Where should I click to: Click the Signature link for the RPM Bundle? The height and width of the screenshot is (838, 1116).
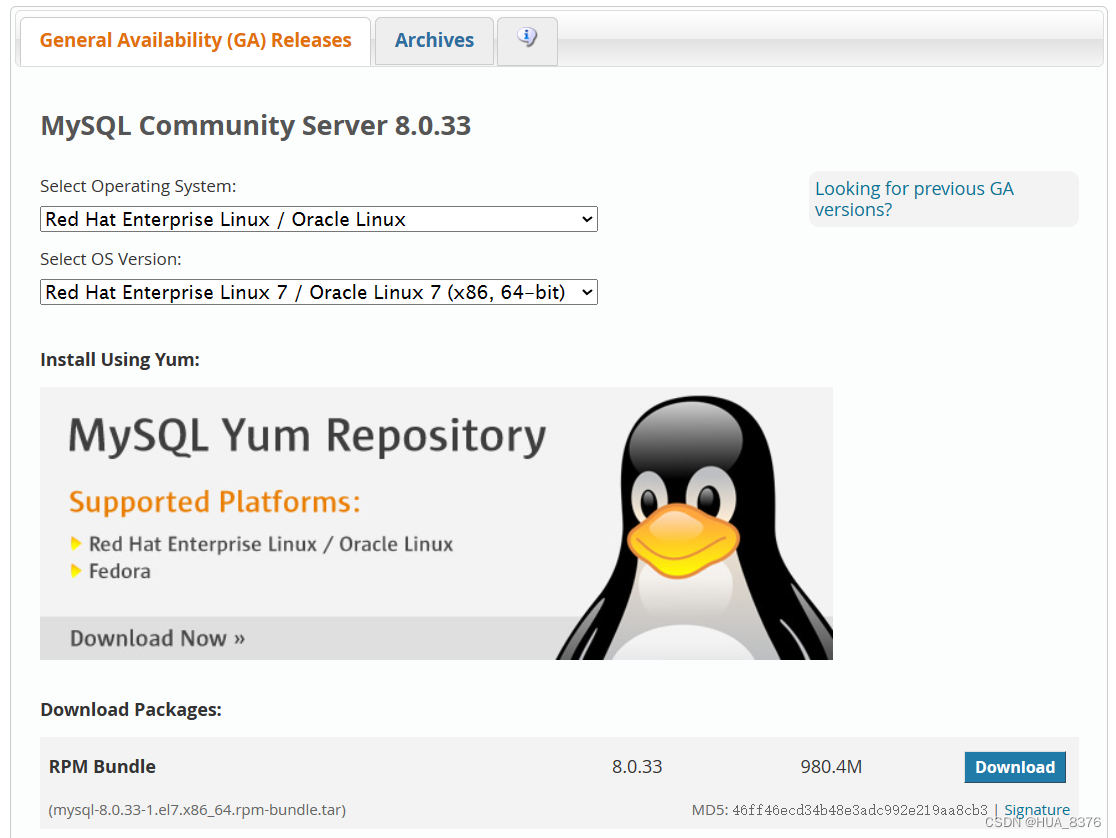coord(1036,810)
